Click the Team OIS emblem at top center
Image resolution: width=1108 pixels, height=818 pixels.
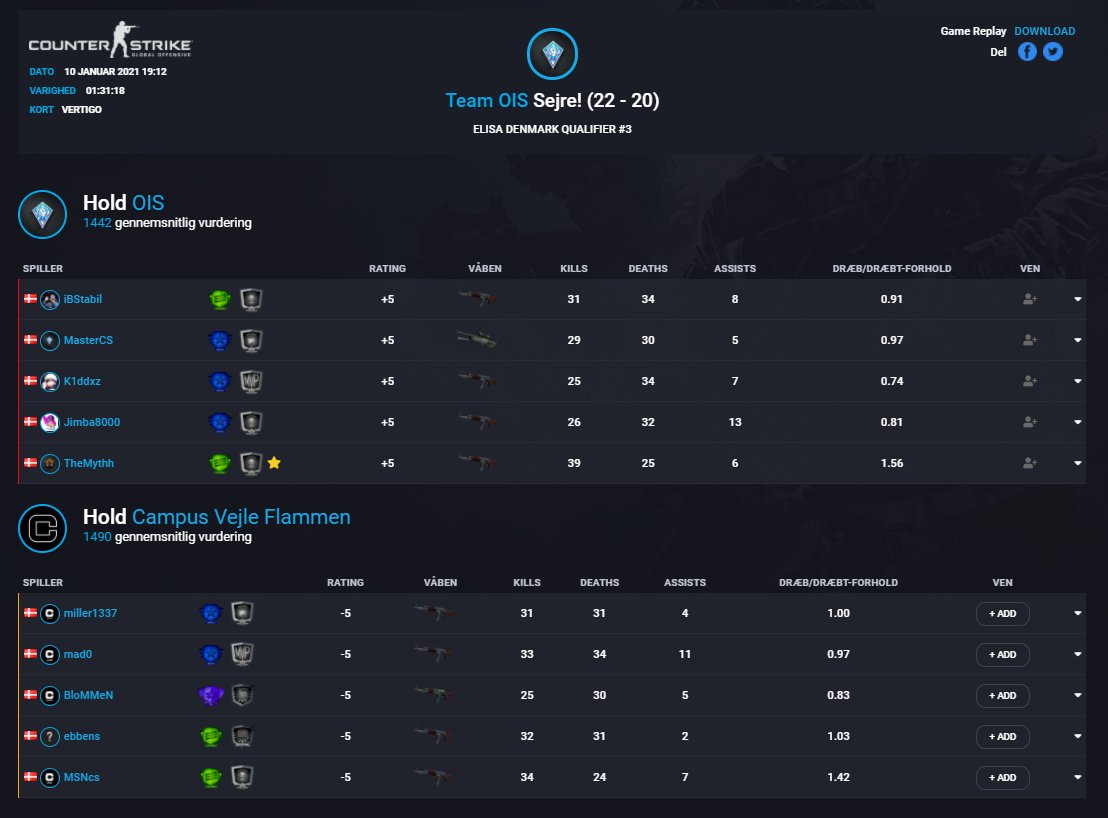click(x=553, y=54)
